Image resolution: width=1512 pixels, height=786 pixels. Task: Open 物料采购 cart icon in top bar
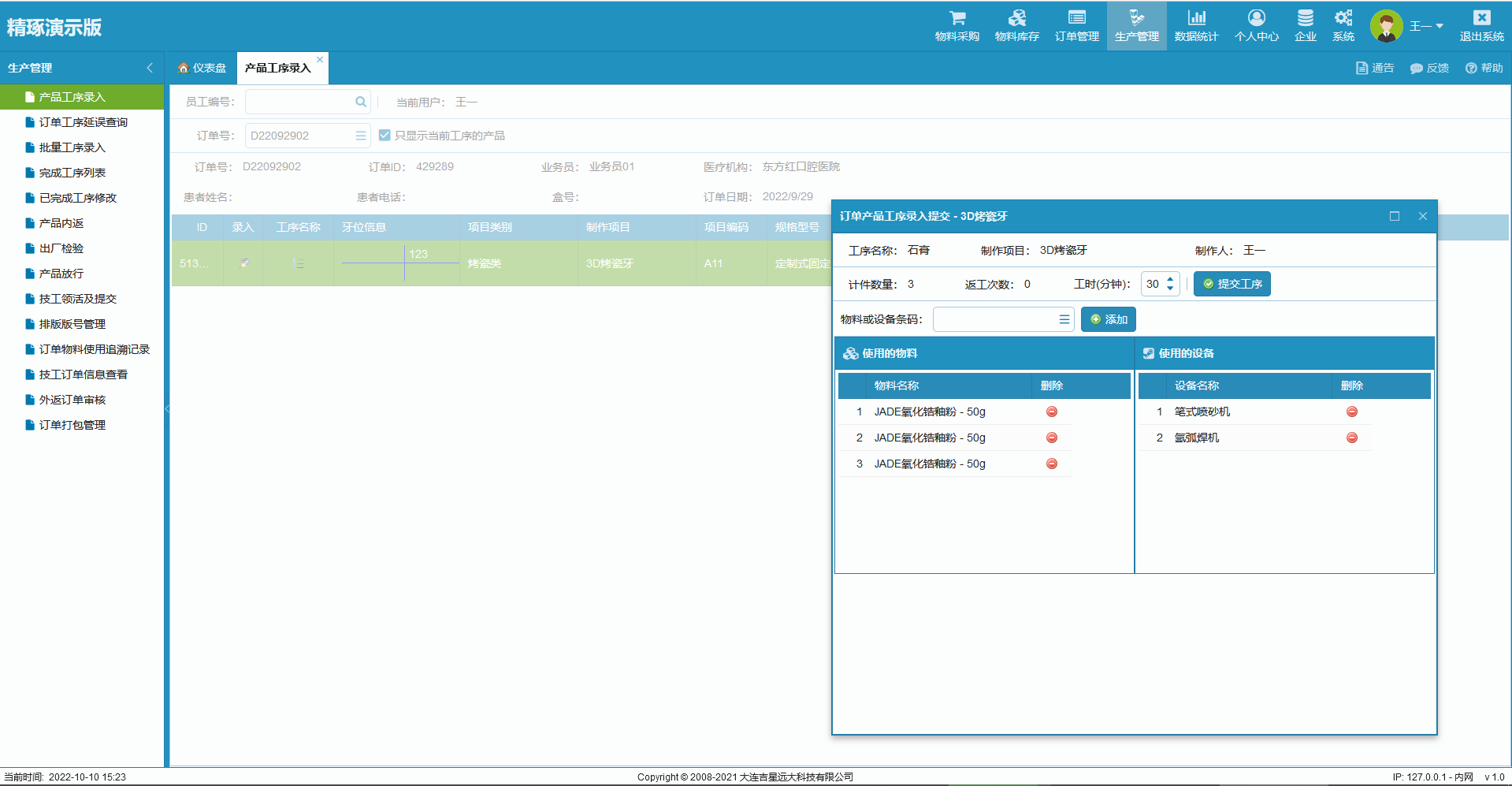[x=957, y=17]
